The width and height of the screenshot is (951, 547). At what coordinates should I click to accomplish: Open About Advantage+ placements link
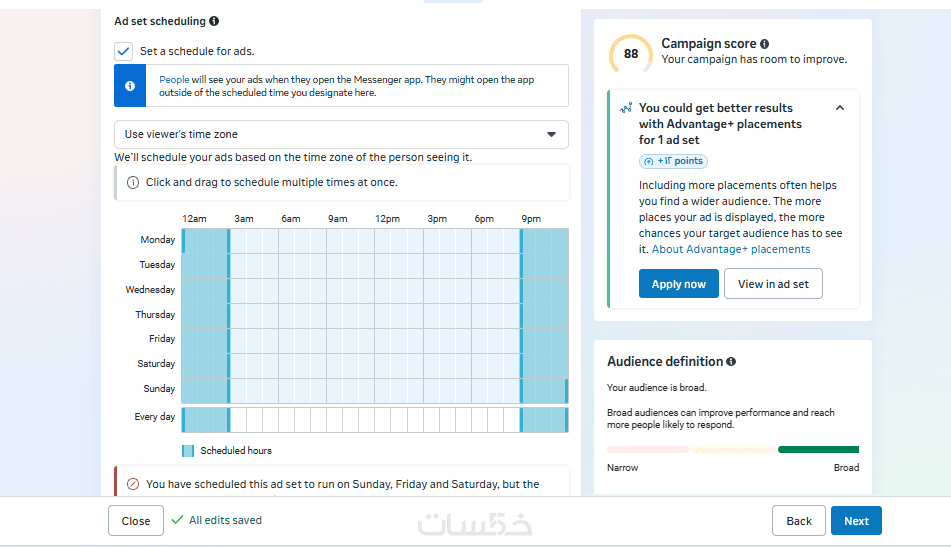[x=731, y=249]
